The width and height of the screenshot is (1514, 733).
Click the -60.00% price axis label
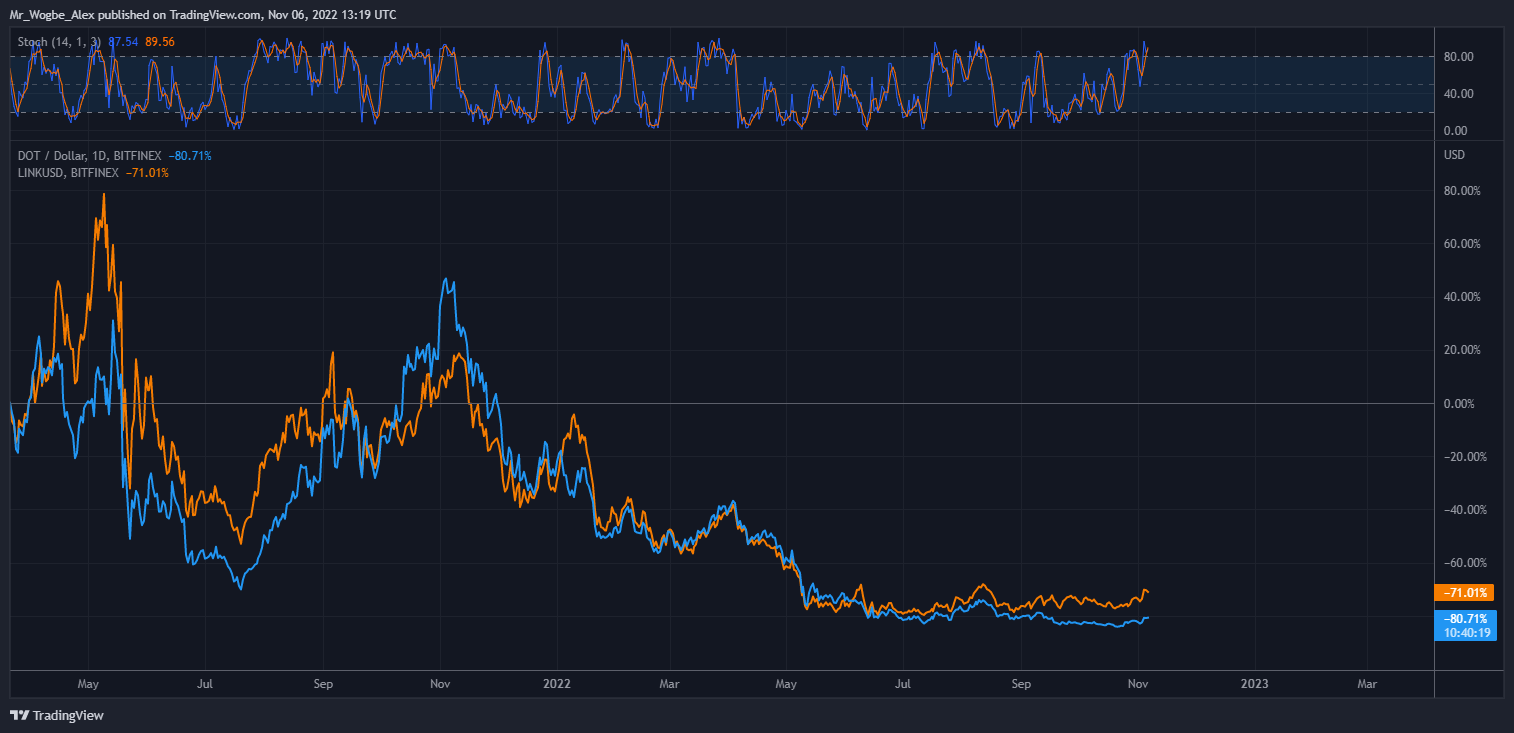click(1464, 563)
